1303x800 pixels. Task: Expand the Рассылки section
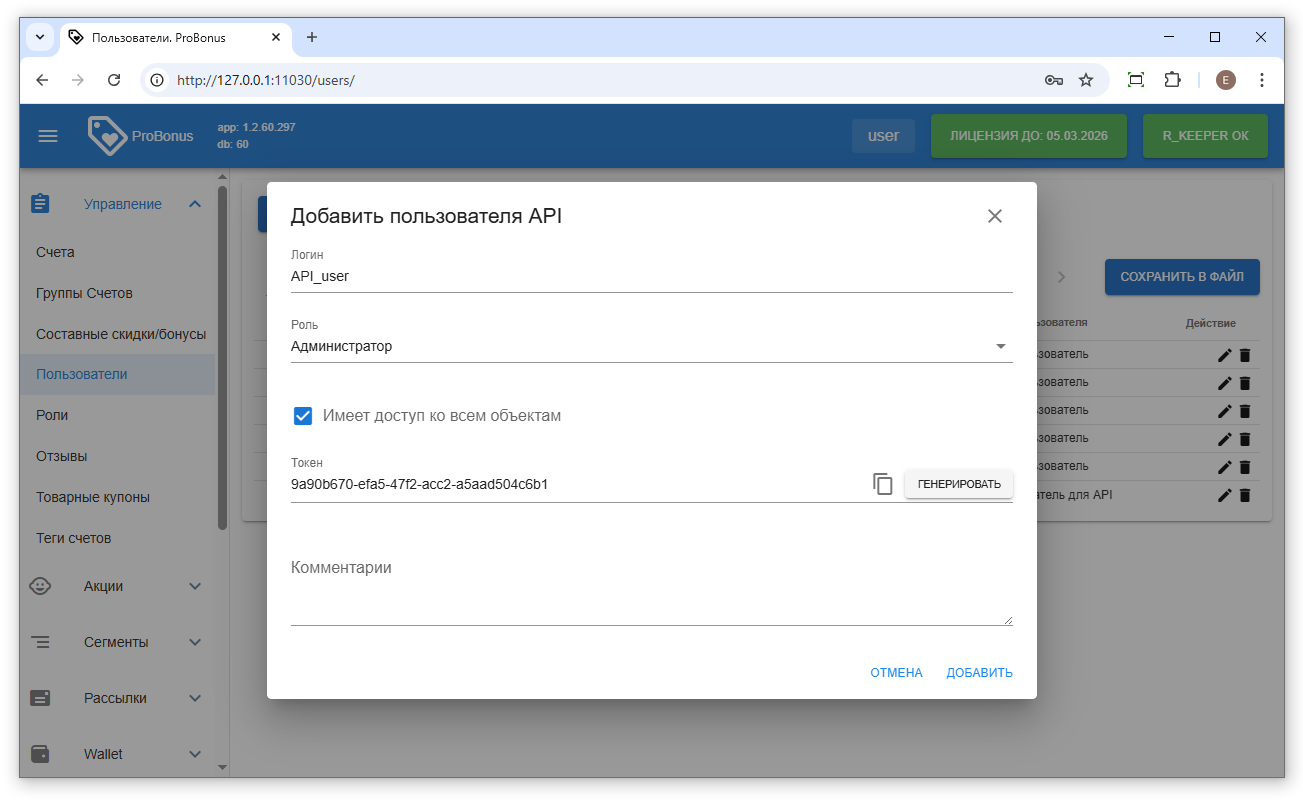click(x=195, y=698)
